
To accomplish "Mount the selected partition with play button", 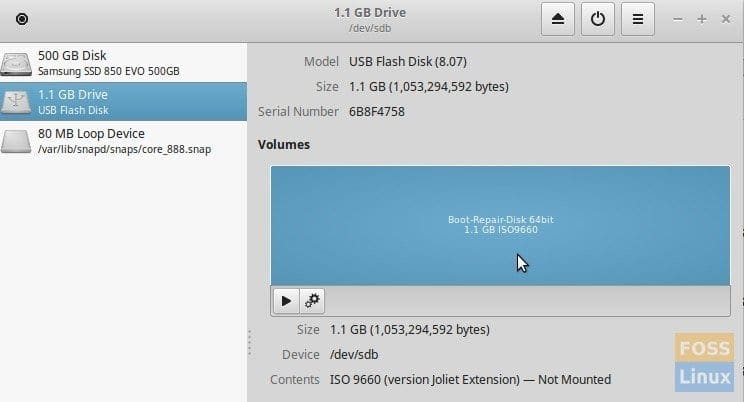I will click(286, 301).
